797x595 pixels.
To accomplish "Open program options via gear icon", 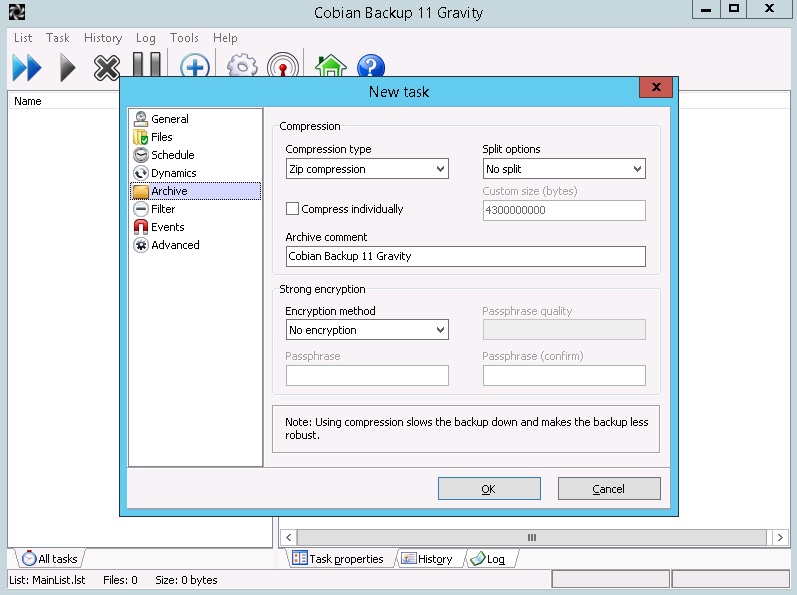I will [242, 66].
